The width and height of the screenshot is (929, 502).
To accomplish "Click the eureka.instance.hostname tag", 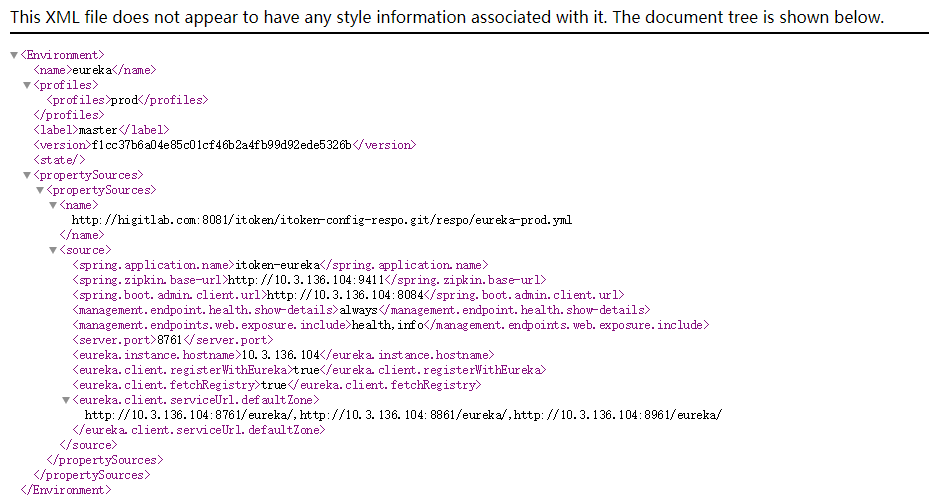I will 157,355.
